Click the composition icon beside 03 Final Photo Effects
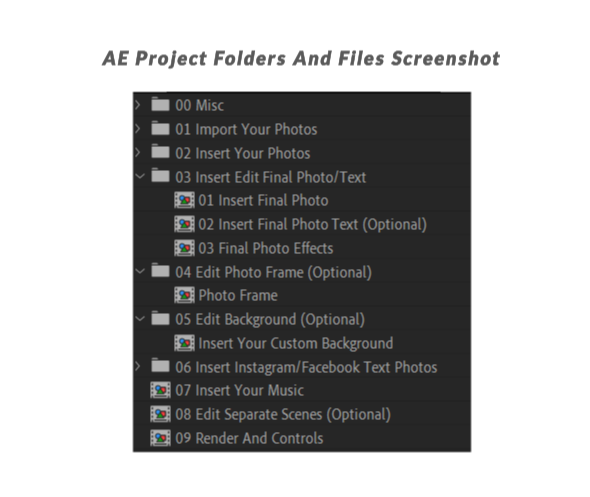 (184, 248)
